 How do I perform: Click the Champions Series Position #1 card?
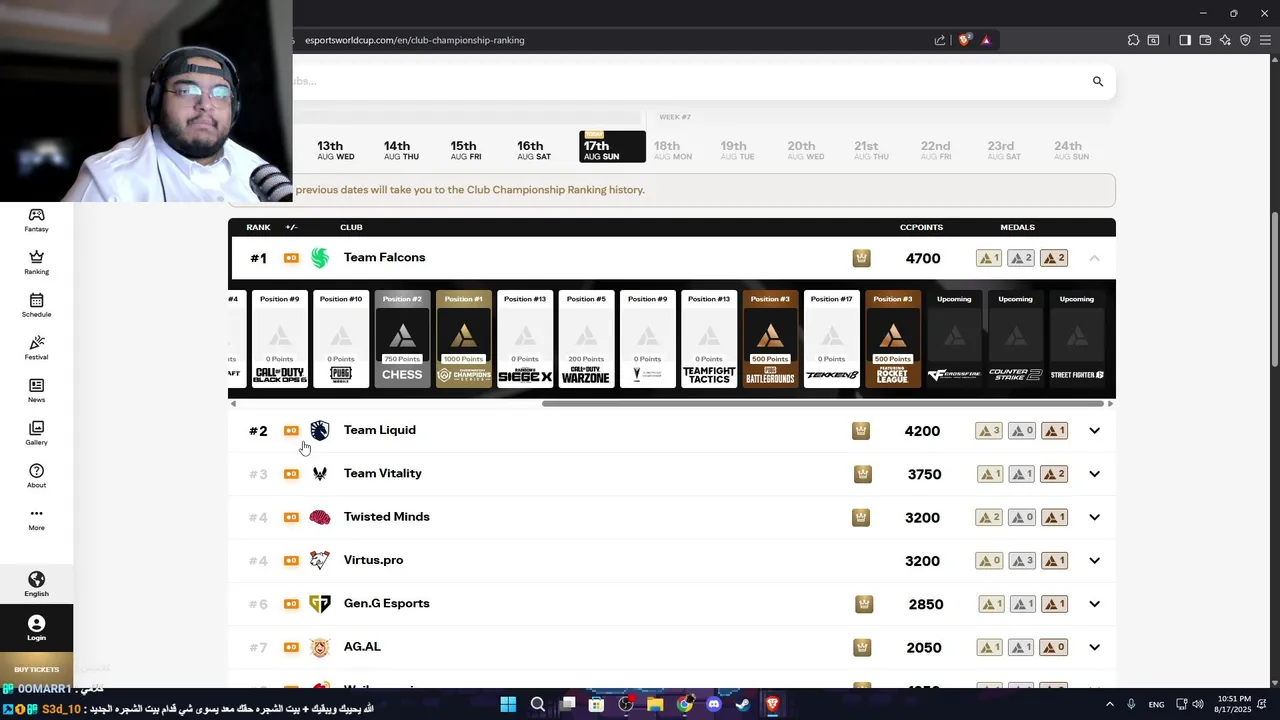(x=464, y=339)
